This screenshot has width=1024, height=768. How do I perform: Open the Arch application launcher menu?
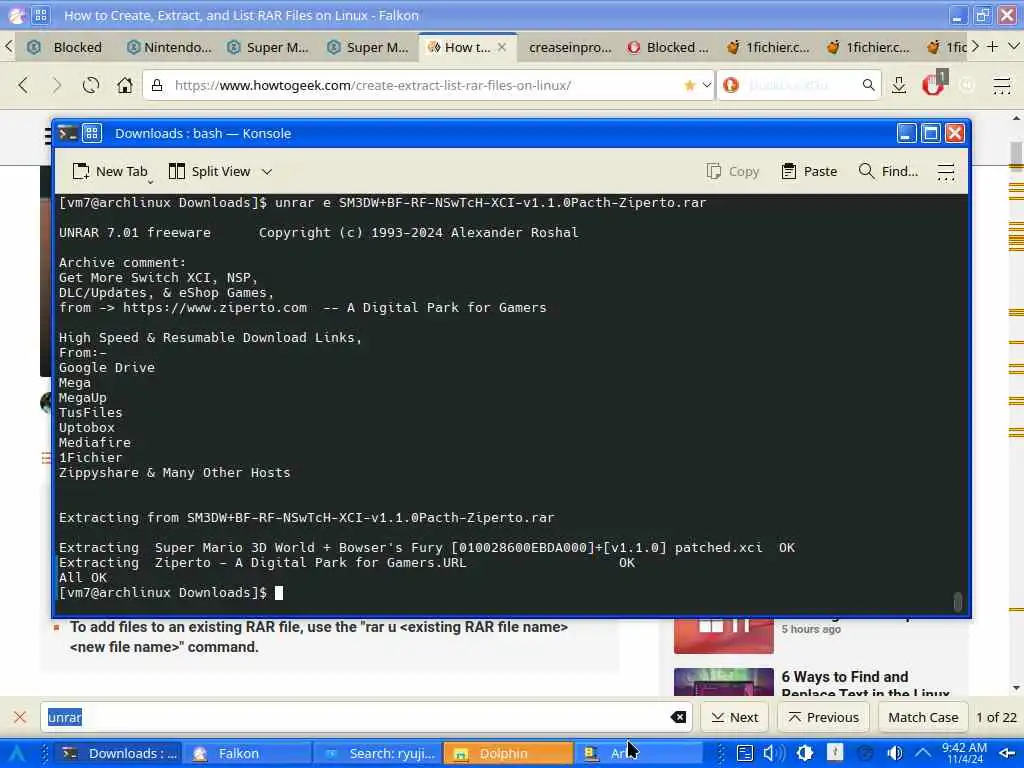click(x=17, y=754)
